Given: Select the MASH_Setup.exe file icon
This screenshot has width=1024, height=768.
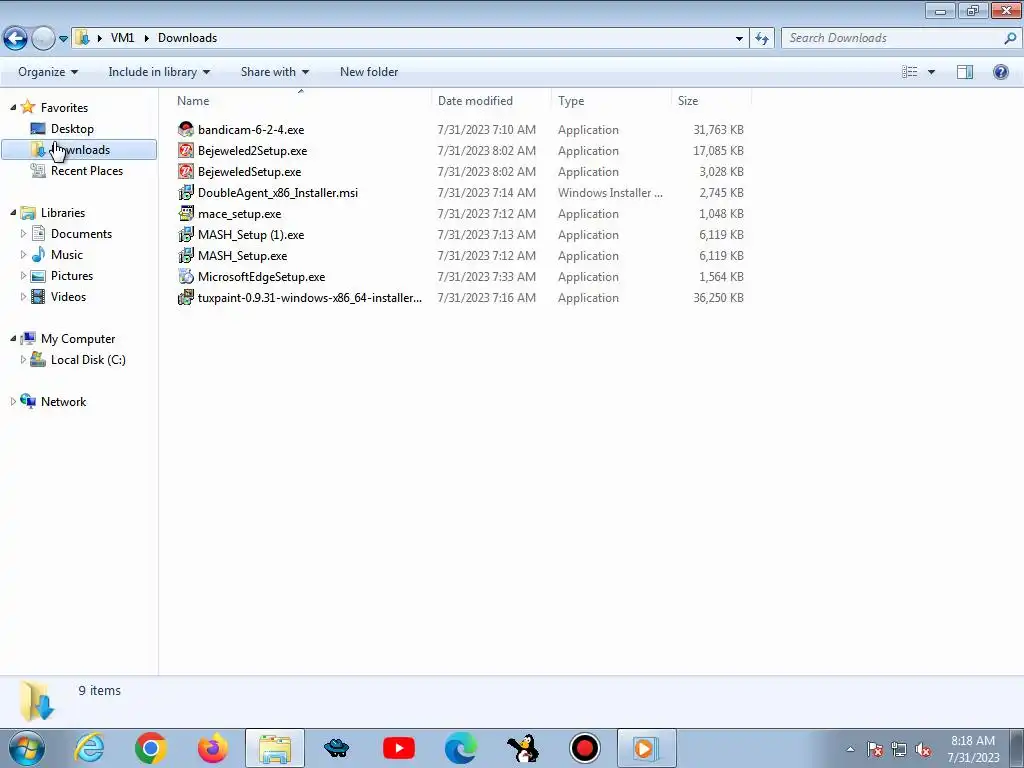Looking at the screenshot, I should coord(186,255).
